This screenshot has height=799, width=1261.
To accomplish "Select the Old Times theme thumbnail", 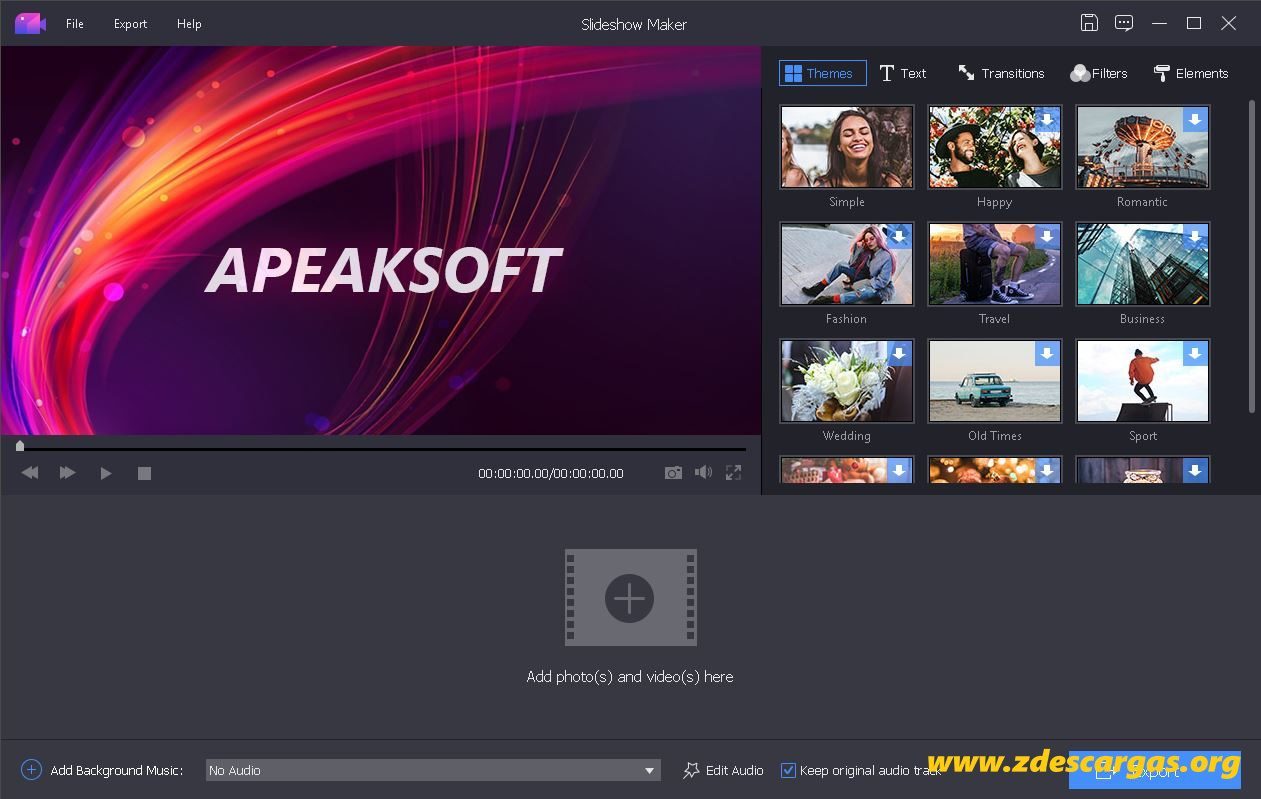I will pos(995,381).
